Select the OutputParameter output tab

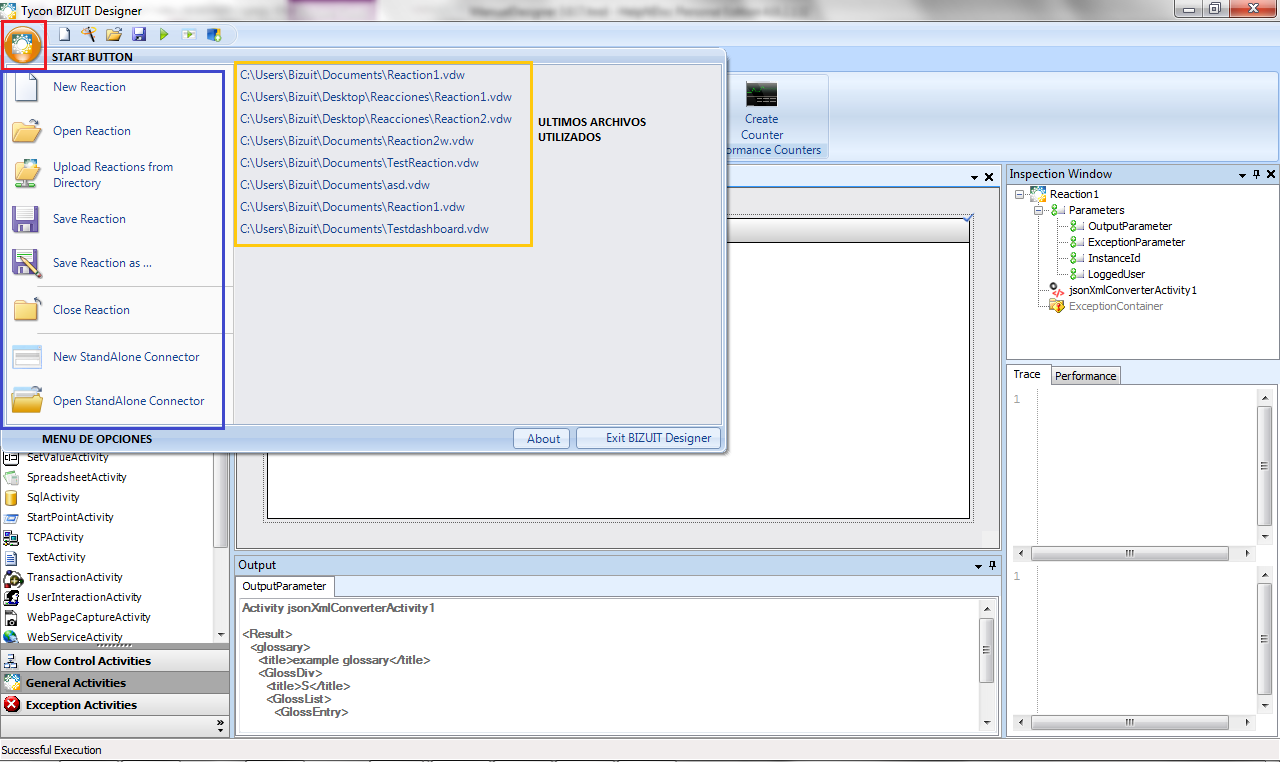(x=285, y=586)
